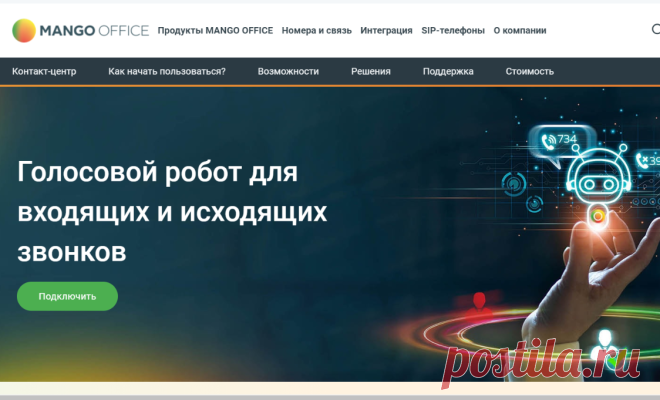The image size is (660, 400).
Task: Expand the Возможности submenu
Action: click(x=288, y=71)
